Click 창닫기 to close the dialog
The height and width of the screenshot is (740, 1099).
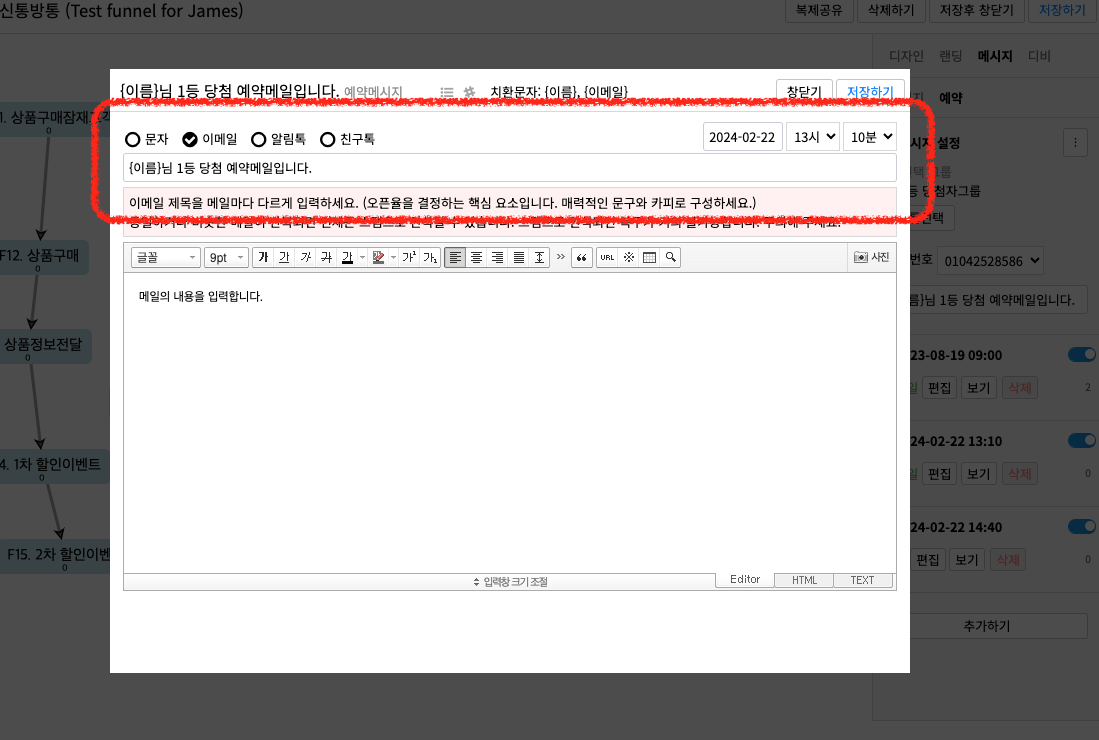803,92
